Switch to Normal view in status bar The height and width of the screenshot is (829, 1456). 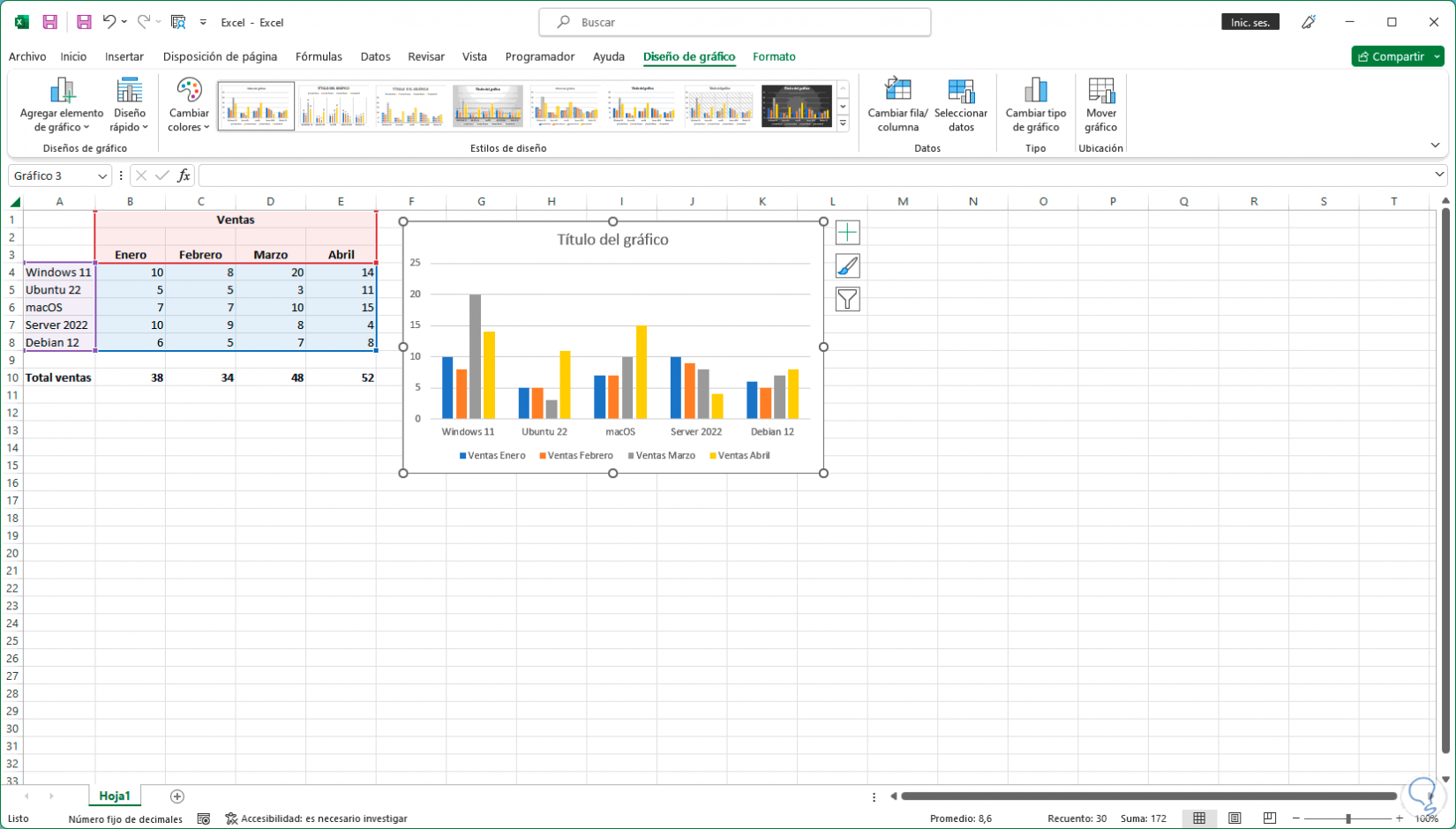(x=1199, y=818)
